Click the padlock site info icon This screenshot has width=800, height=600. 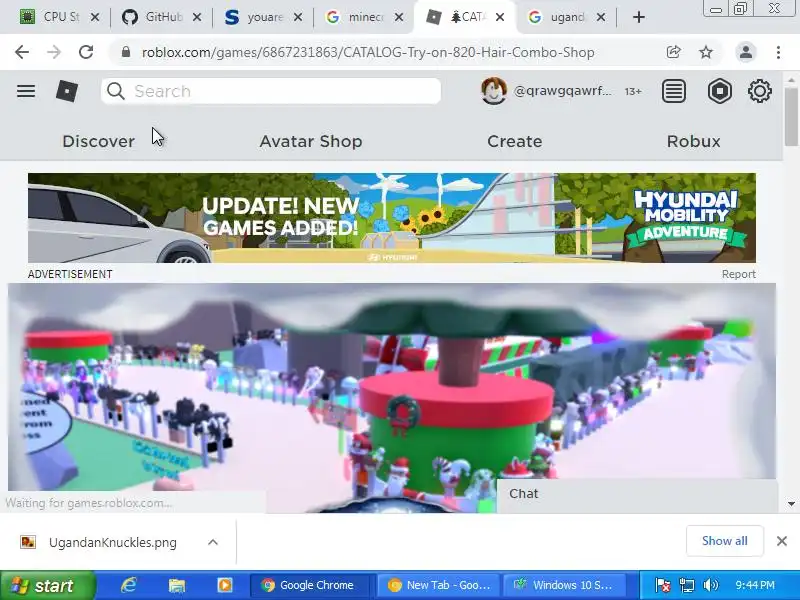126,52
